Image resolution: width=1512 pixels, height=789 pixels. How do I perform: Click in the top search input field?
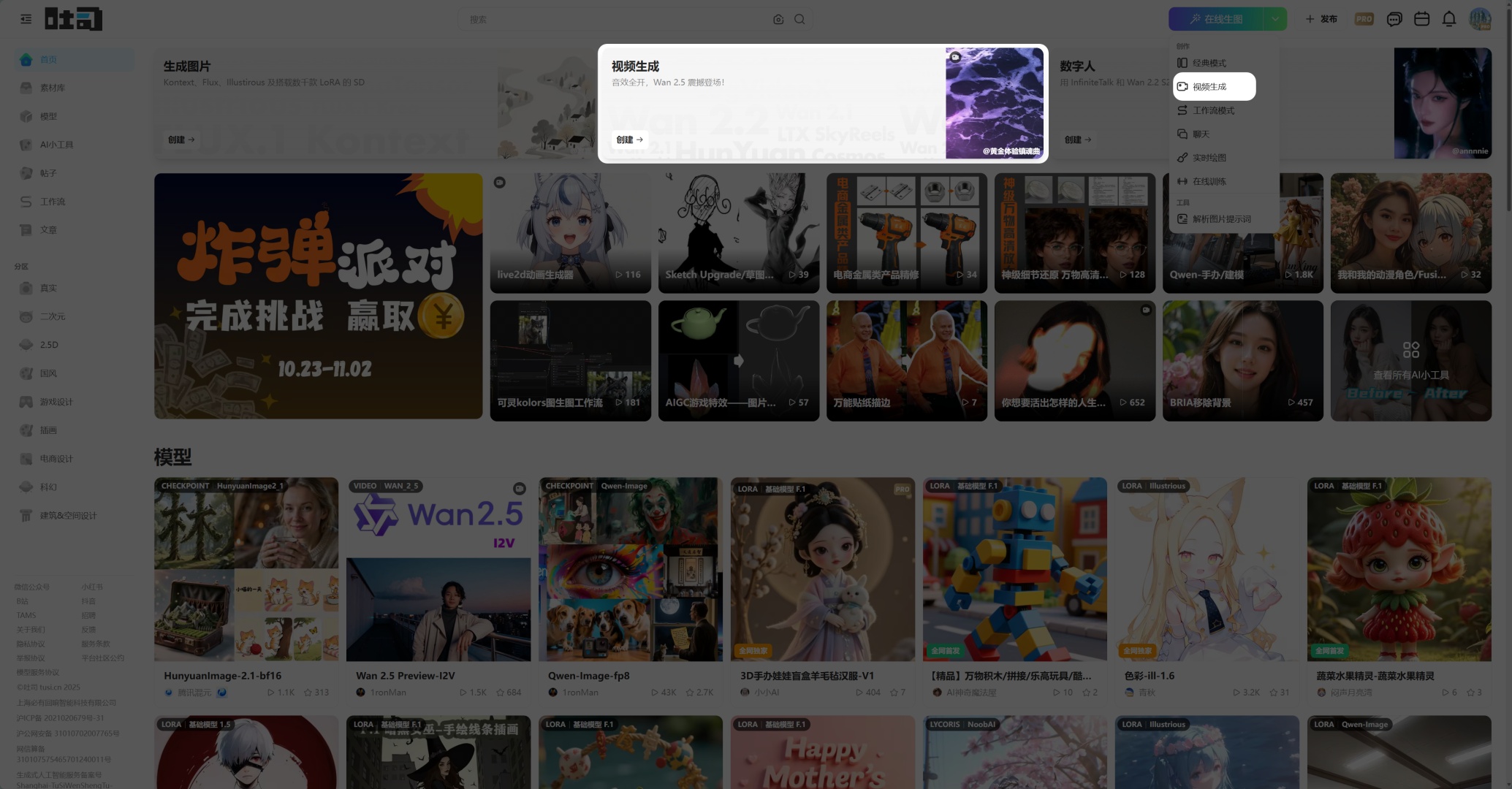pyautogui.click(x=614, y=20)
